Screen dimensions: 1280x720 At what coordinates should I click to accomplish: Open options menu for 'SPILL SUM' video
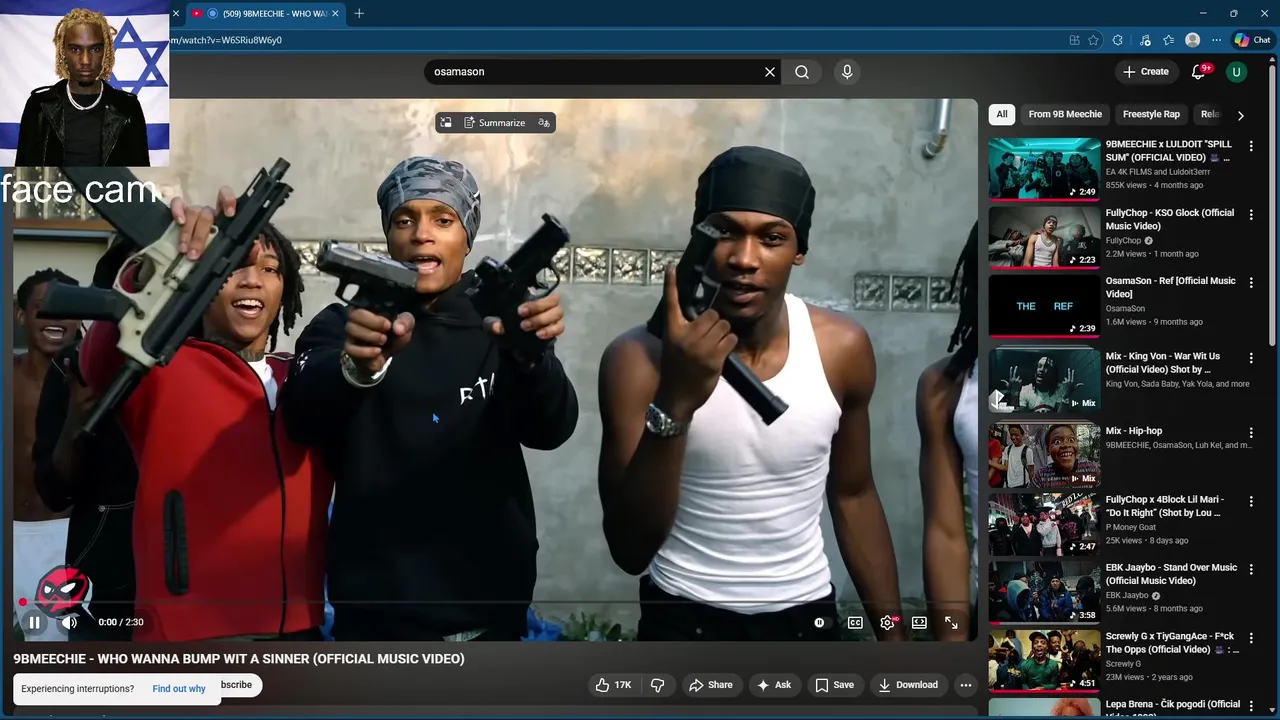(x=1251, y=146)
